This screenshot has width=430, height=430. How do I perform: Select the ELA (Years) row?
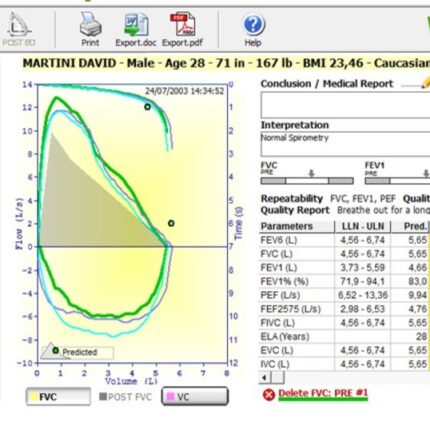click(345, 337)
